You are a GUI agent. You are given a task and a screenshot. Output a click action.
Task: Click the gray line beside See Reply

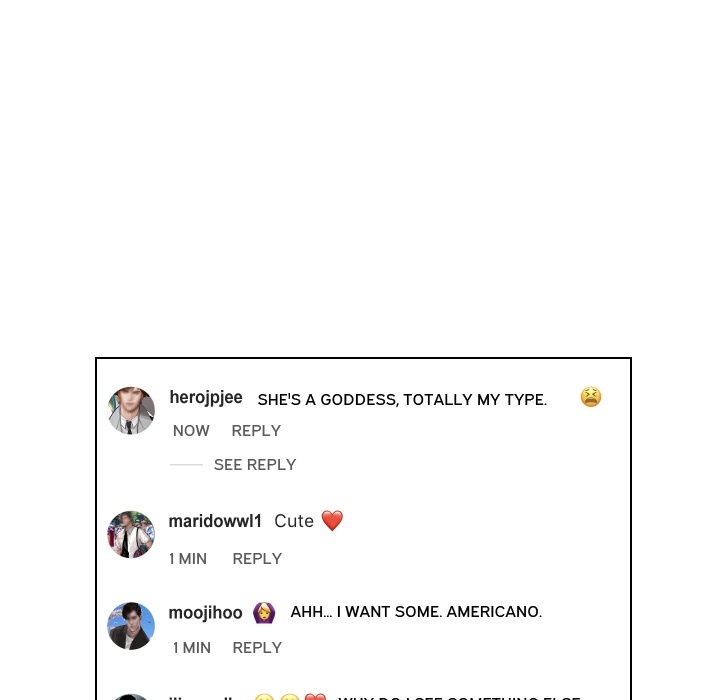(186, 465)
